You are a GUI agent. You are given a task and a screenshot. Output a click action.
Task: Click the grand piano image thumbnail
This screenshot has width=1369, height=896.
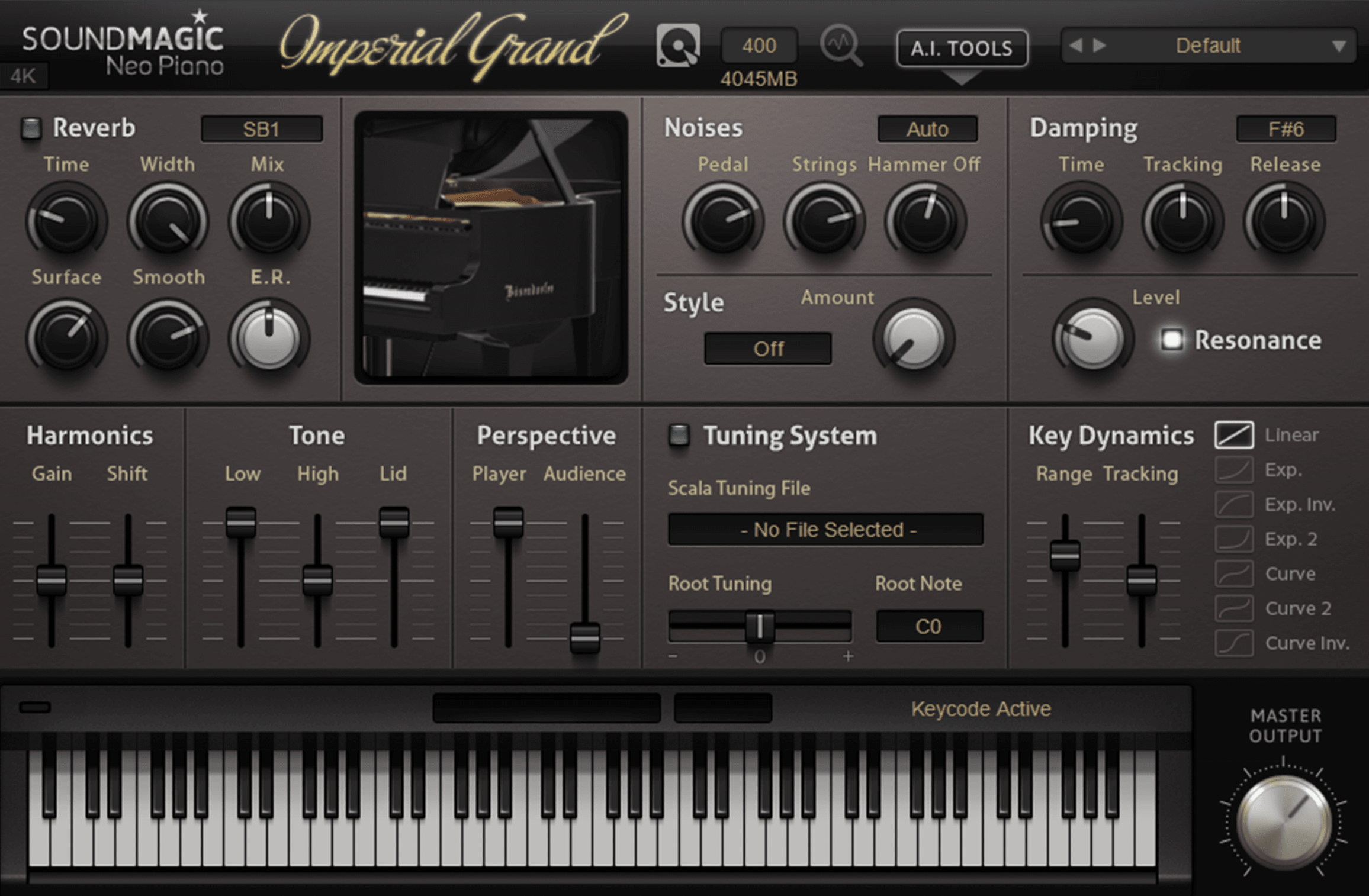491,247
